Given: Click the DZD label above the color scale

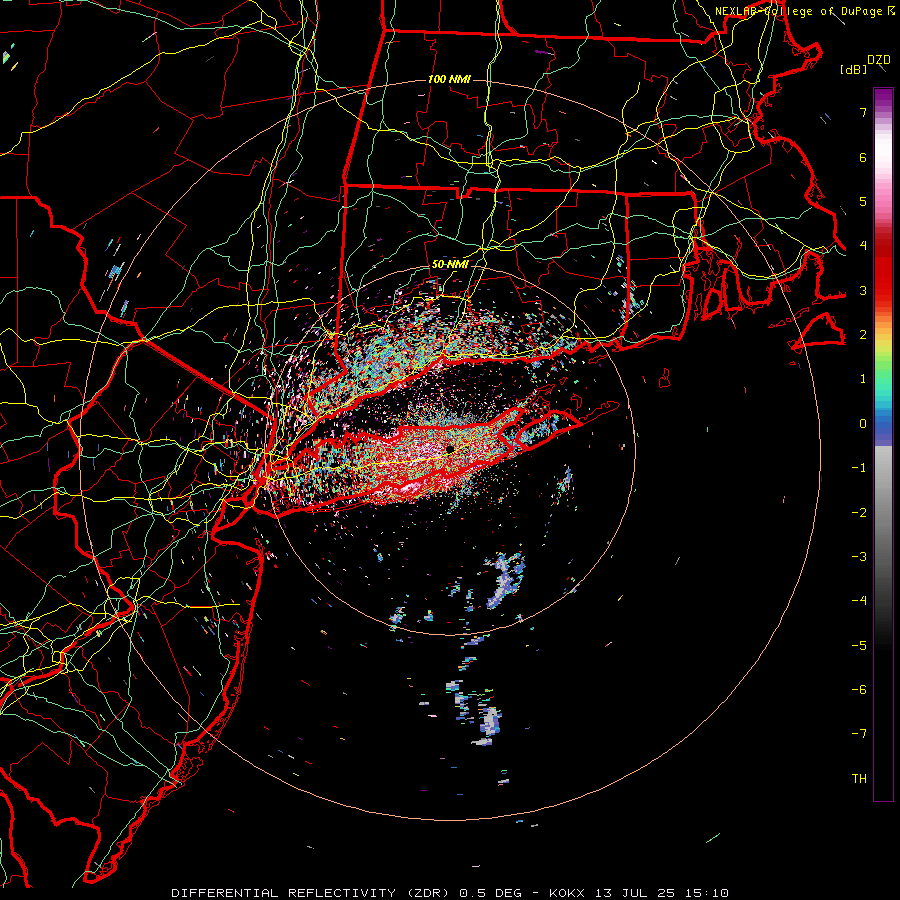Looking at the screenshot, I should click(879, 60).
